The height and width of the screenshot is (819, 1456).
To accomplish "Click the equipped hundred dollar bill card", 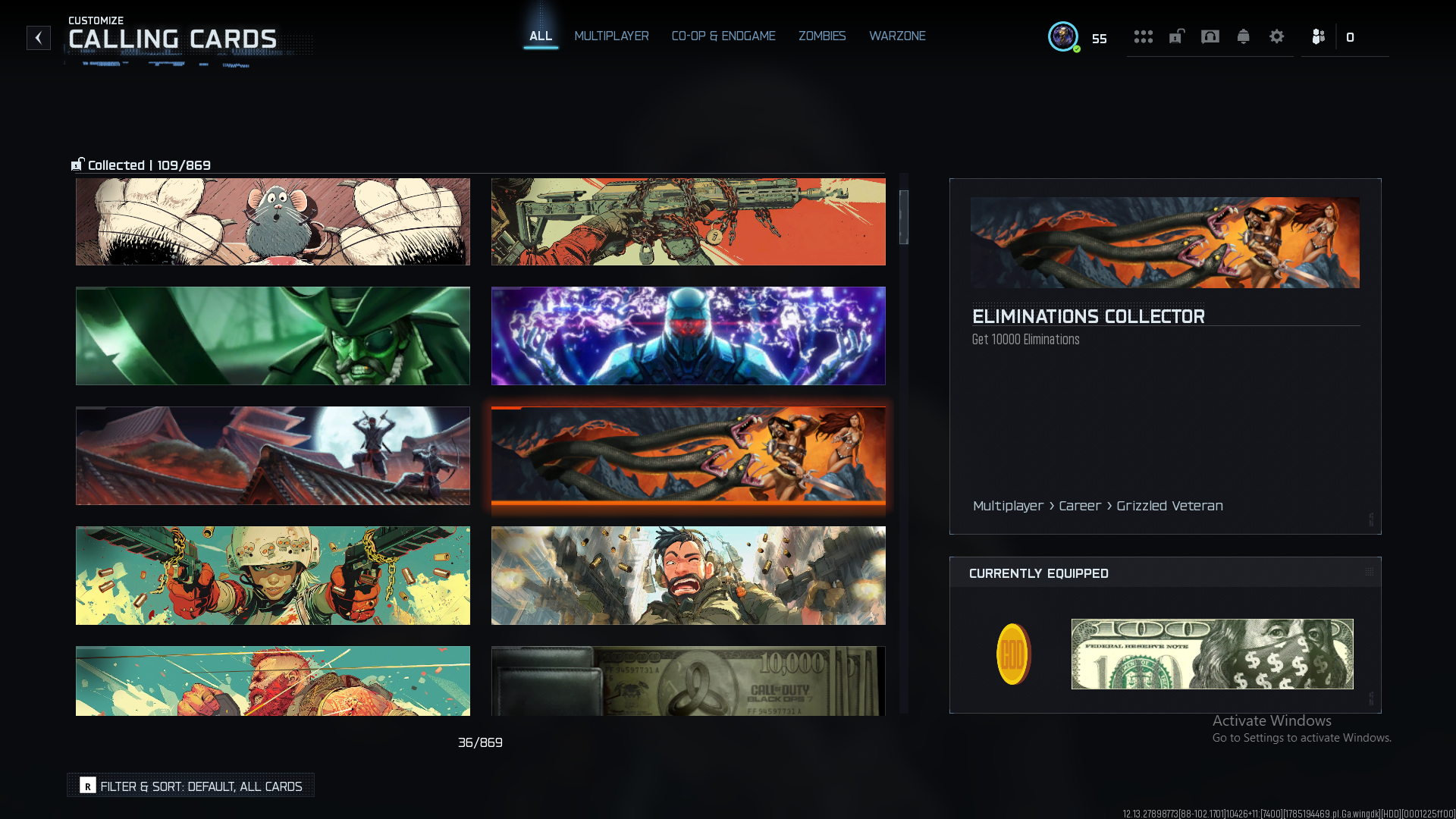I will 1212,654.
